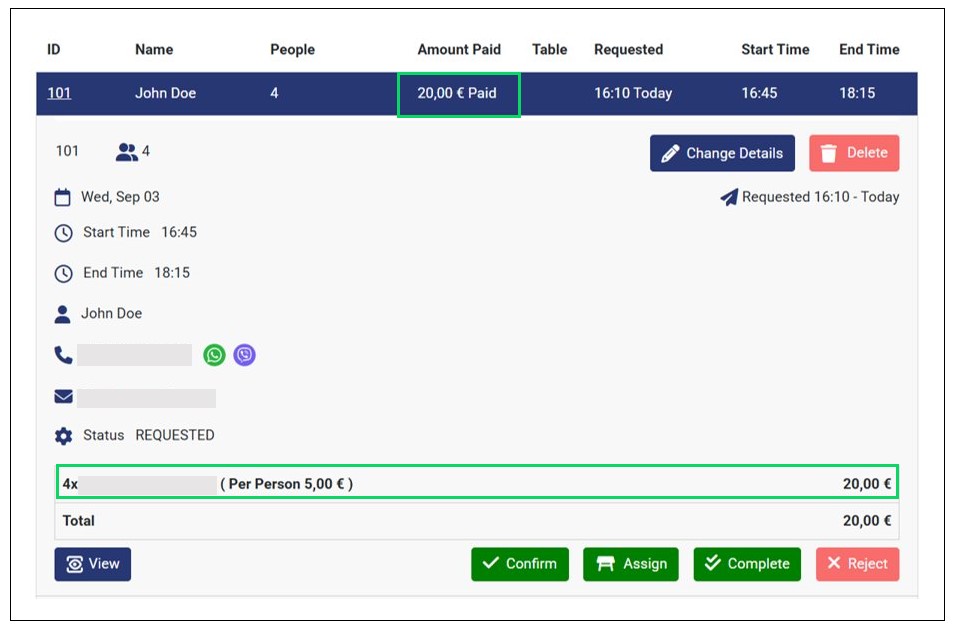Click the clock icon beside Start Time
Viewport: 955px width, 627px height.
click(x=63, y=233)
